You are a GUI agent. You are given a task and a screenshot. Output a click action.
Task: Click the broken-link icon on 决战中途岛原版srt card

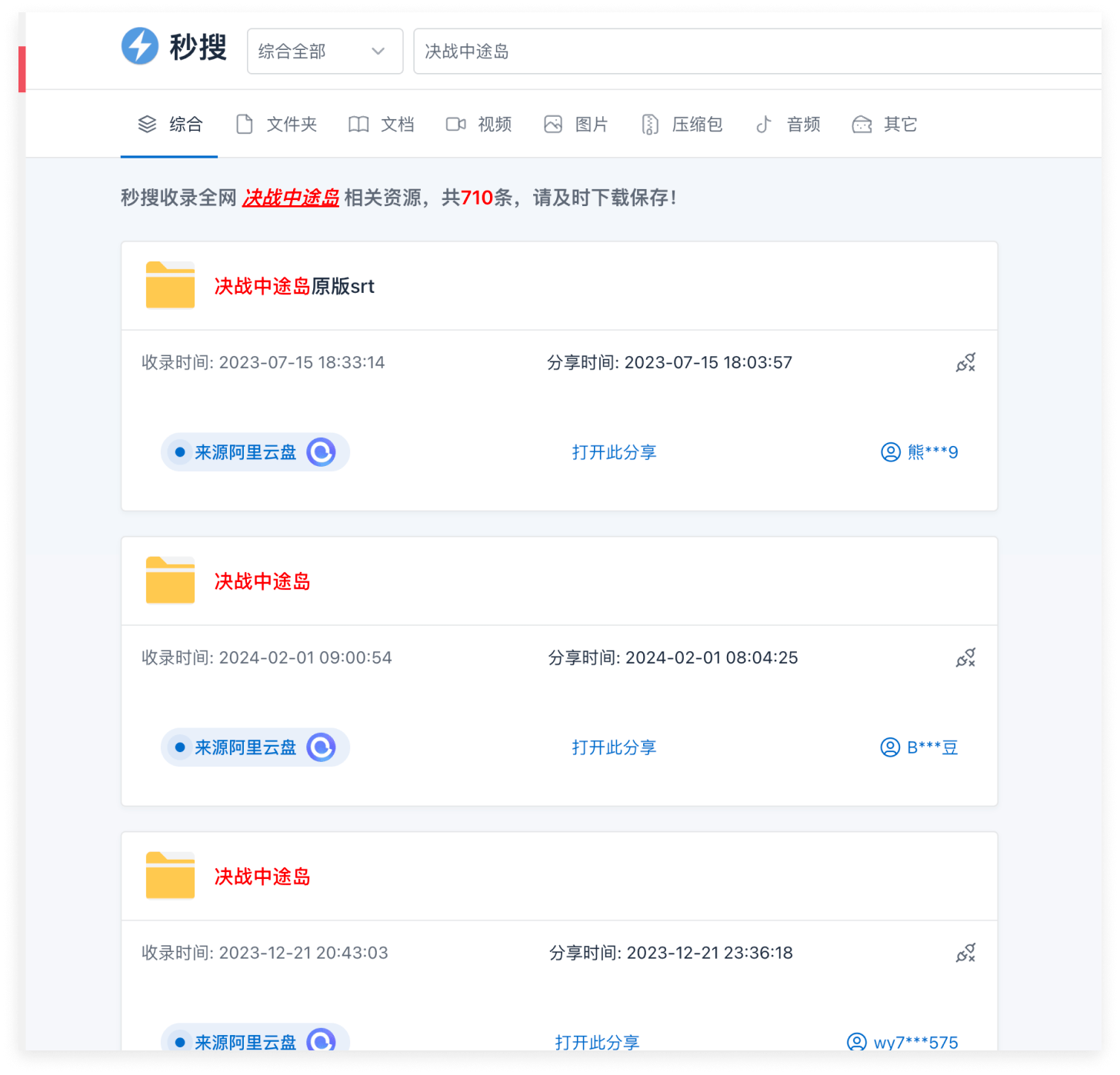pos(965,363)
